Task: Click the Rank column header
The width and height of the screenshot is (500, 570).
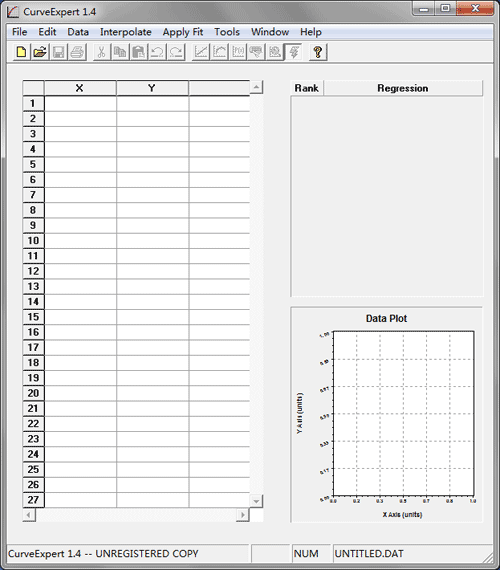Action: pos(307,88)
